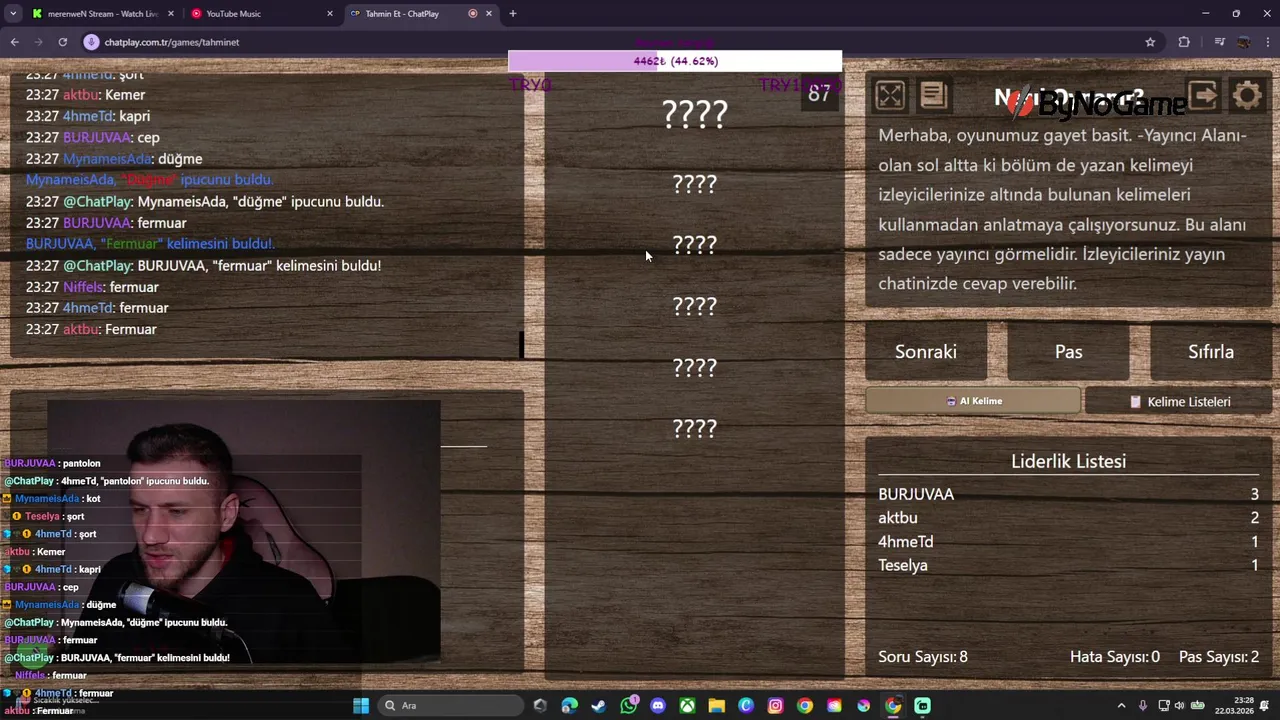
Task: Open the game settings gear icon
Action: pos(1247,95)
